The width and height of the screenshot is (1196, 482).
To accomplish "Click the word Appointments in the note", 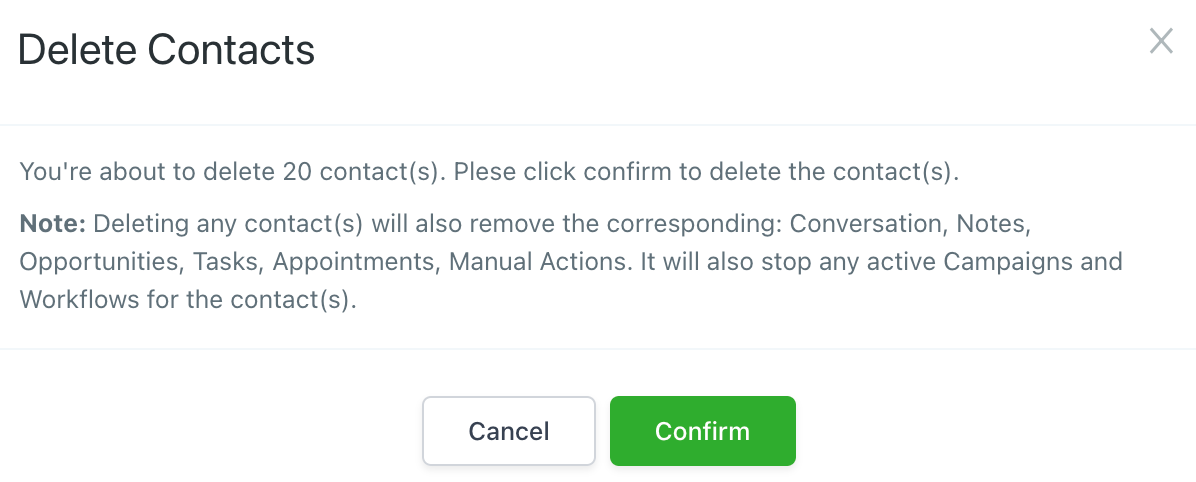I will [355, 262].
